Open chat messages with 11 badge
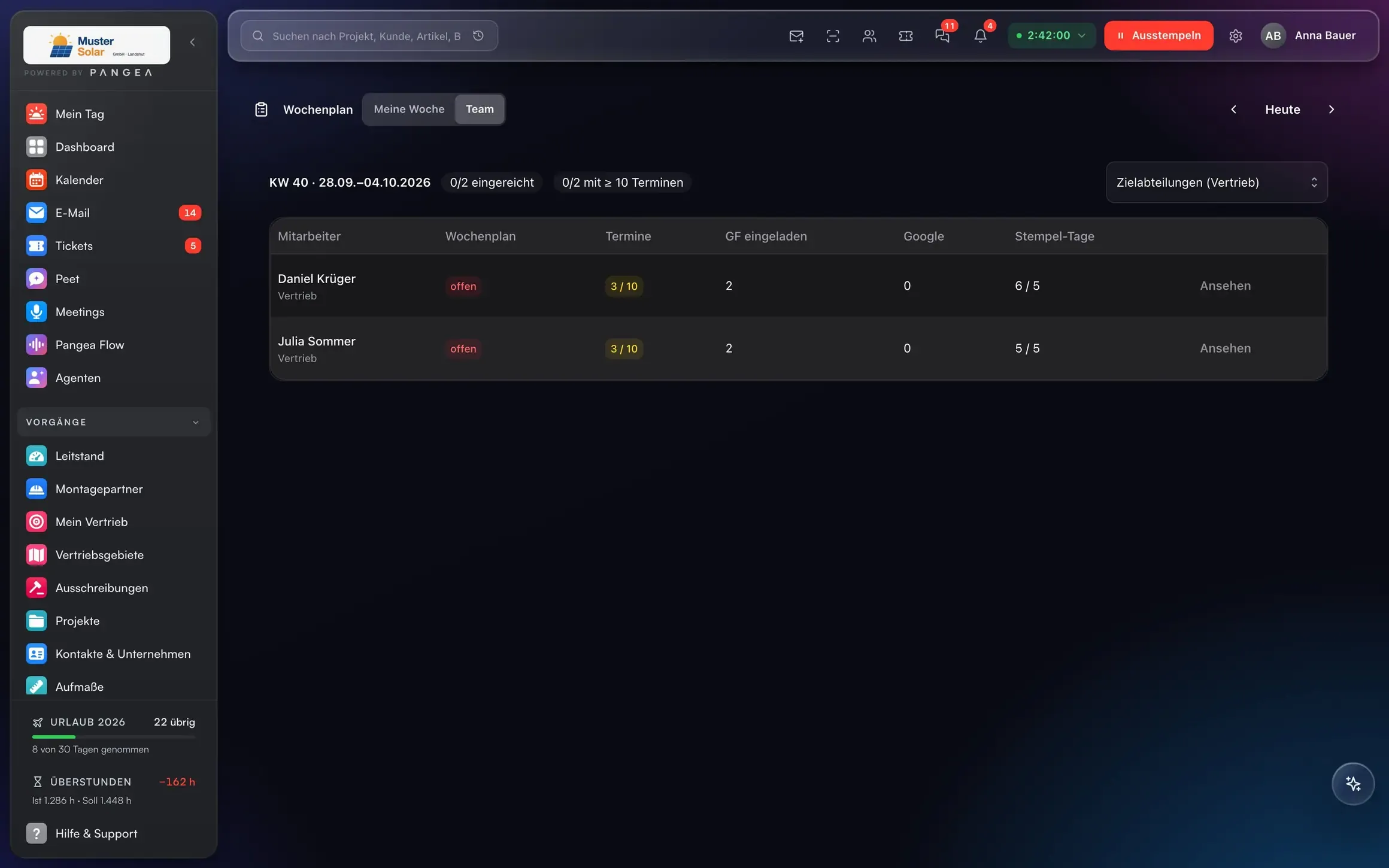The width and height of the screenshot is (1389, 868). [943, 36]
